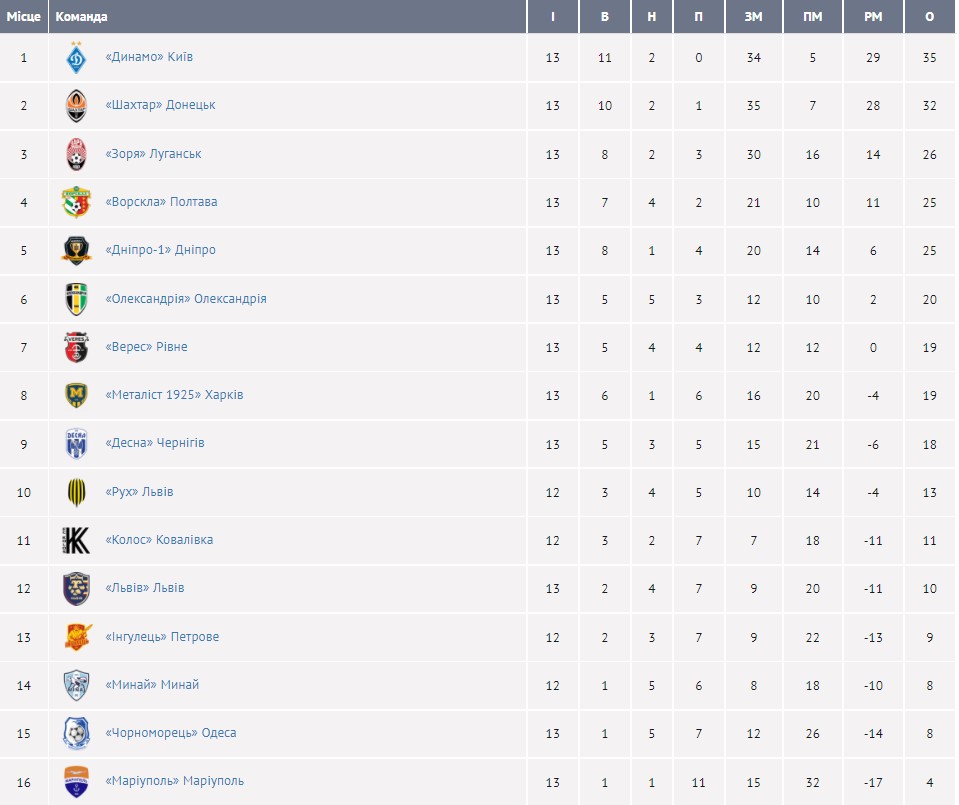Open the «Минай» Минай team link
This screenshot has width=959, height=805.
click(151, 685)
